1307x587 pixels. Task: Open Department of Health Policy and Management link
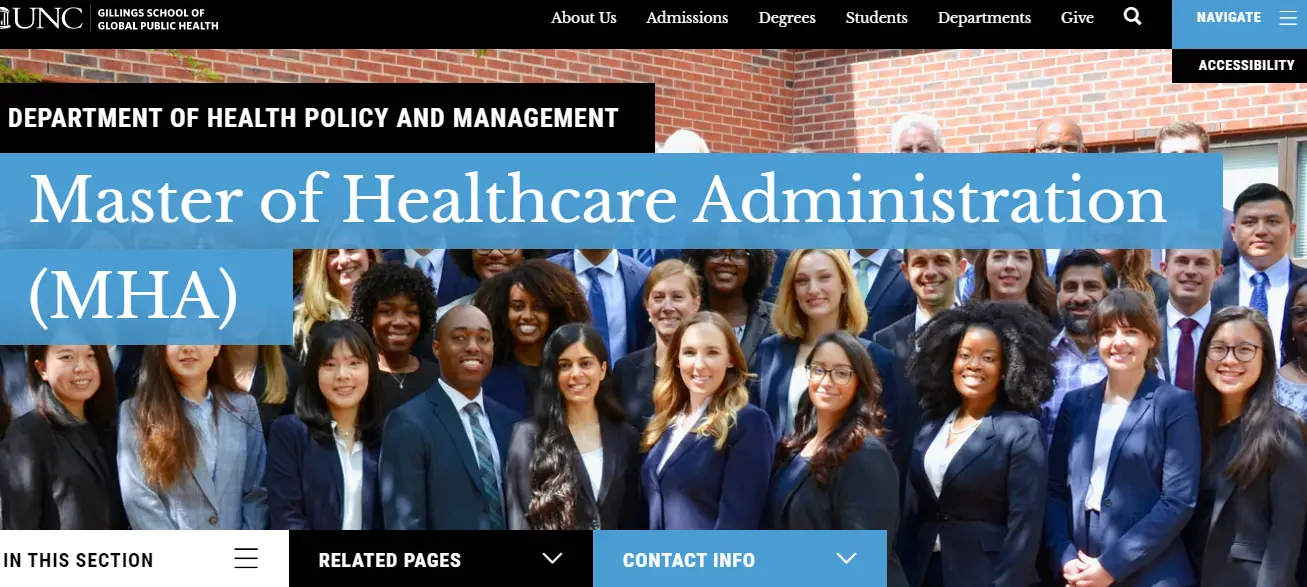[313, 118]
